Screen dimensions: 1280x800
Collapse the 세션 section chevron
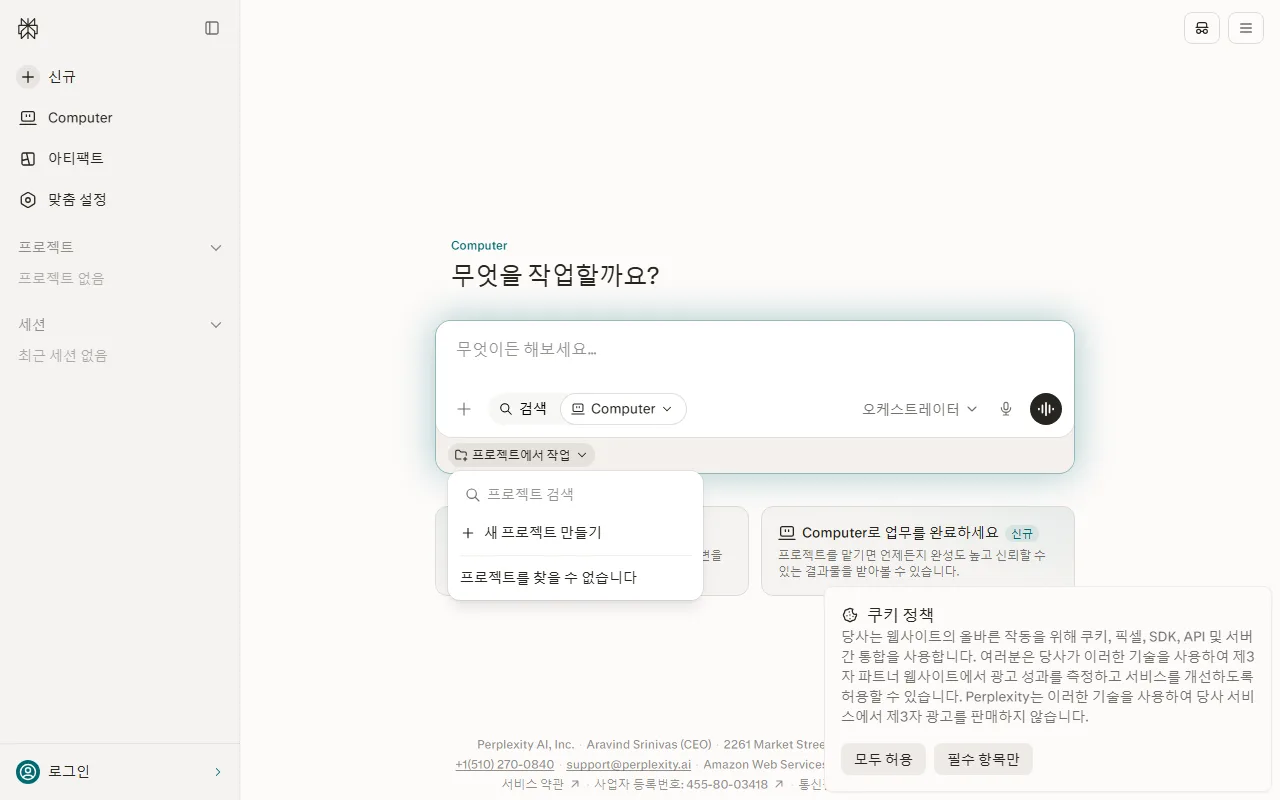[216, 325]
